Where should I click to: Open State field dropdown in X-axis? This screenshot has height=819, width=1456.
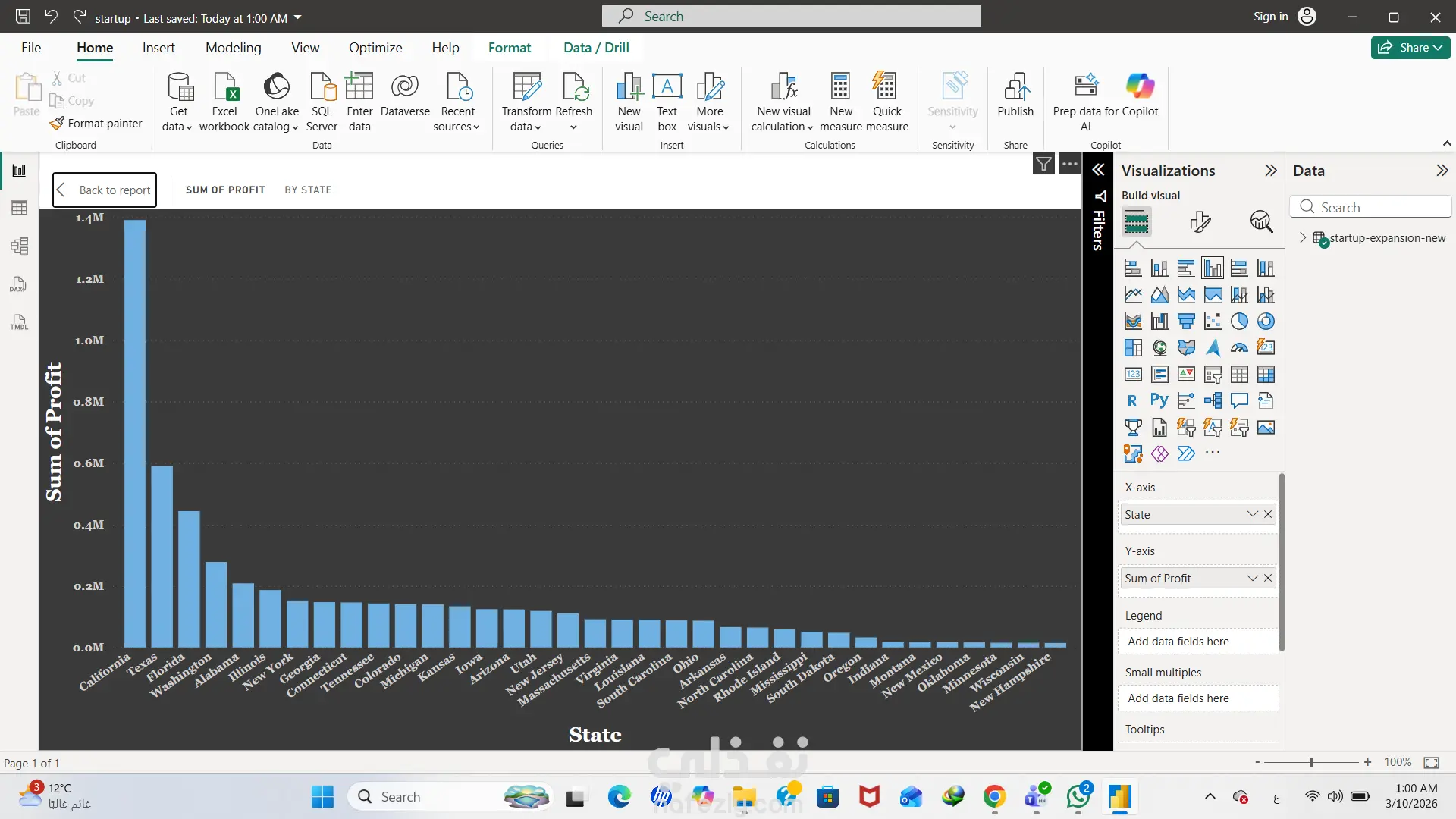(1252, 514)
